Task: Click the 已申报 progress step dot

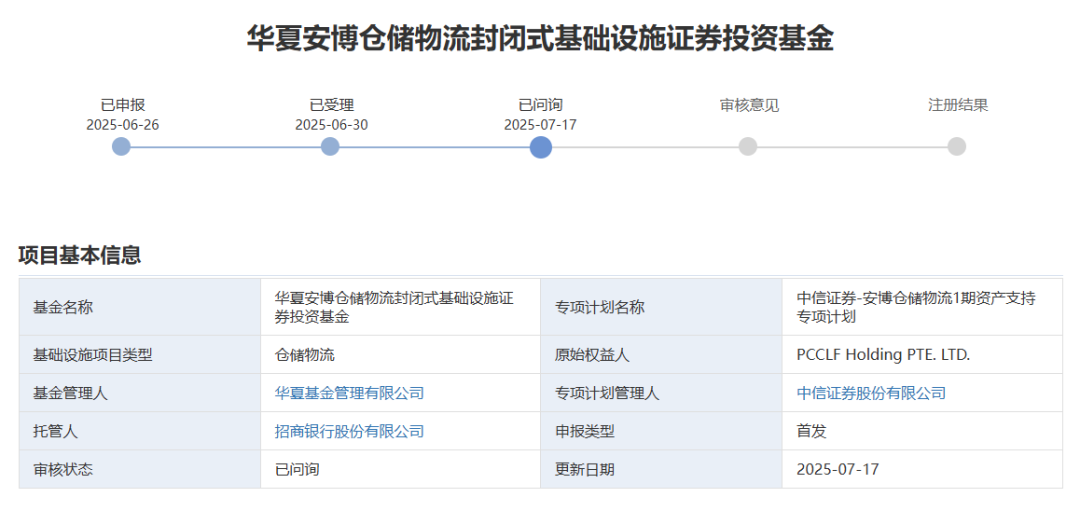Action: click(121, 147)
